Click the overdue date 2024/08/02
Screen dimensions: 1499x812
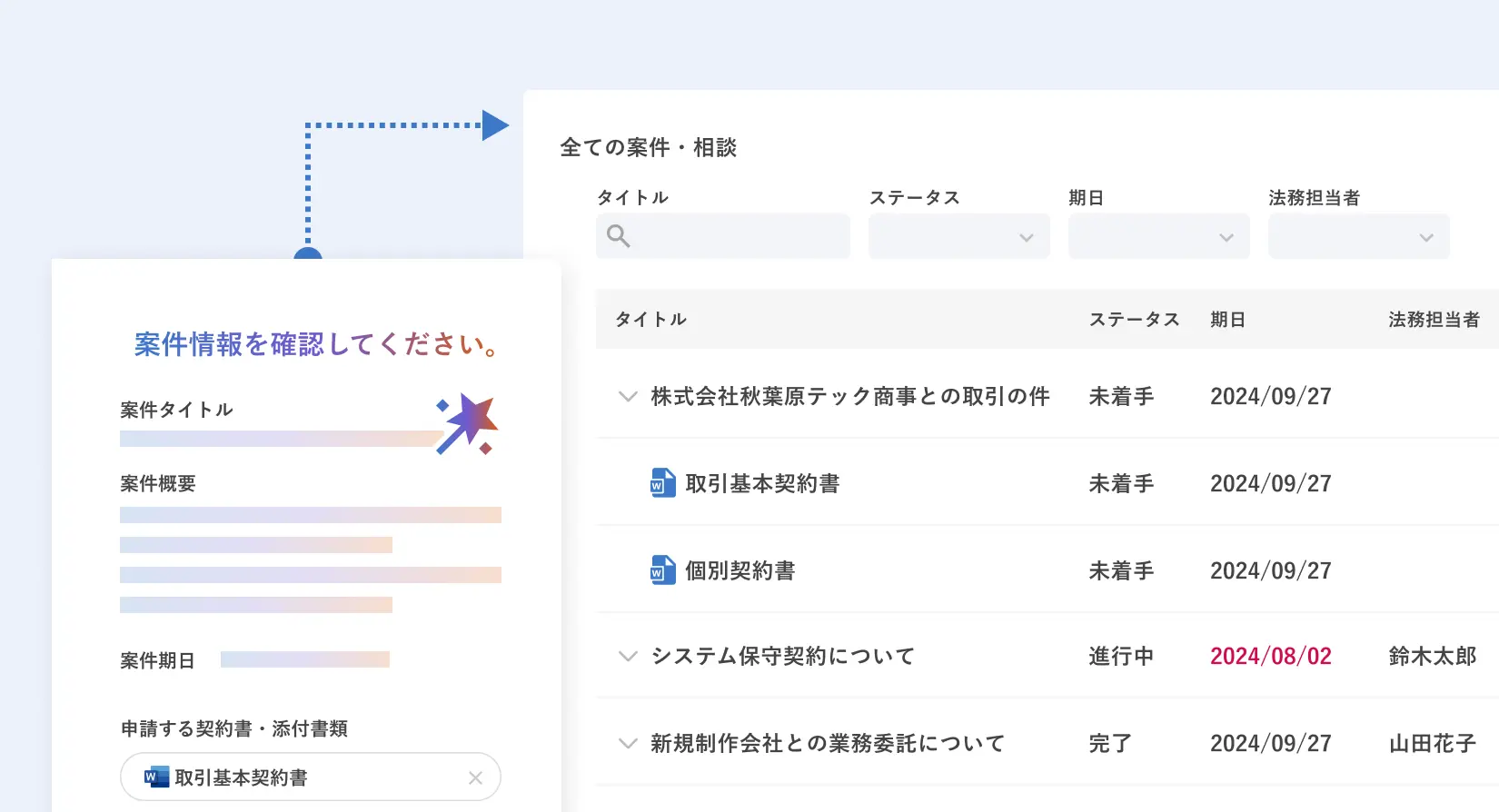[1270, 656]
